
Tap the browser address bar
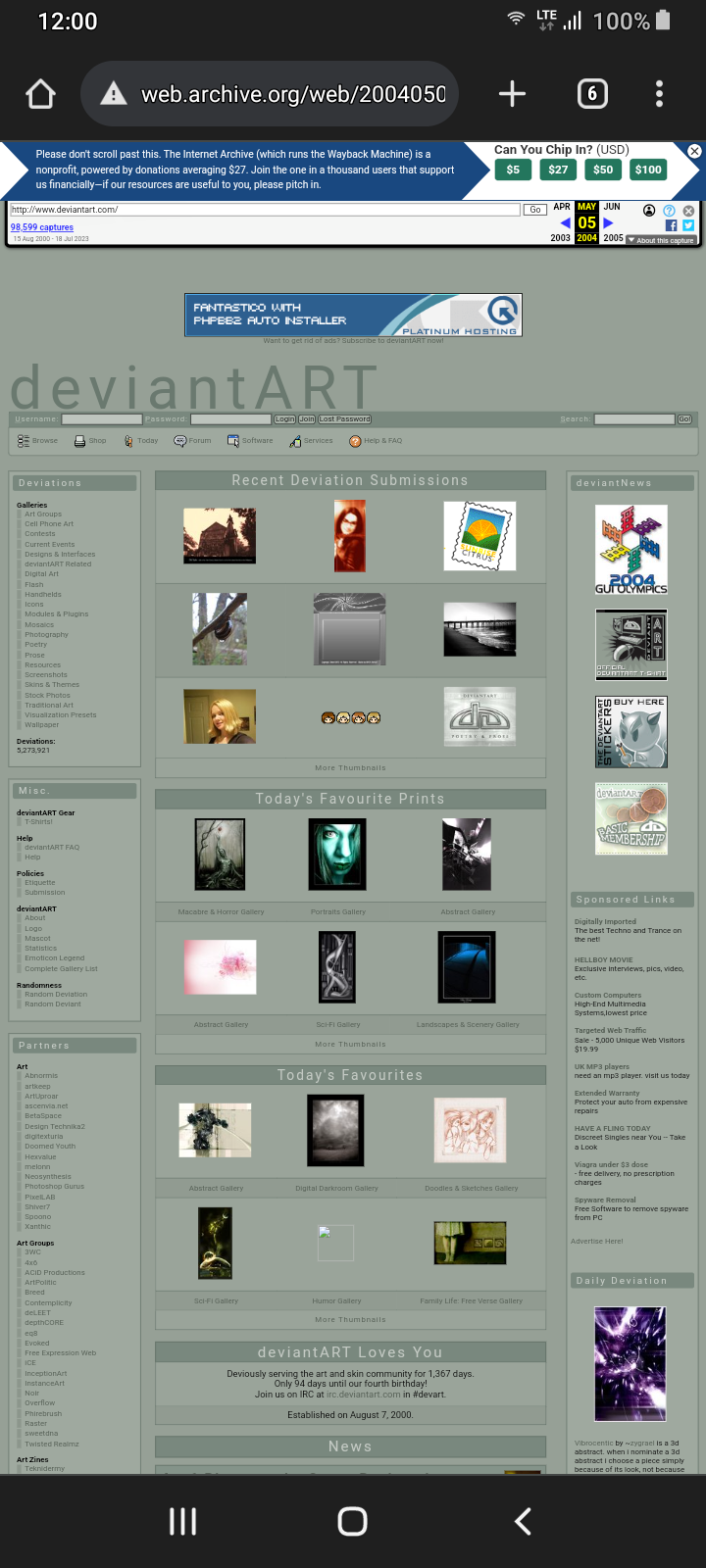pyautogui.click(x=270, y=94)
